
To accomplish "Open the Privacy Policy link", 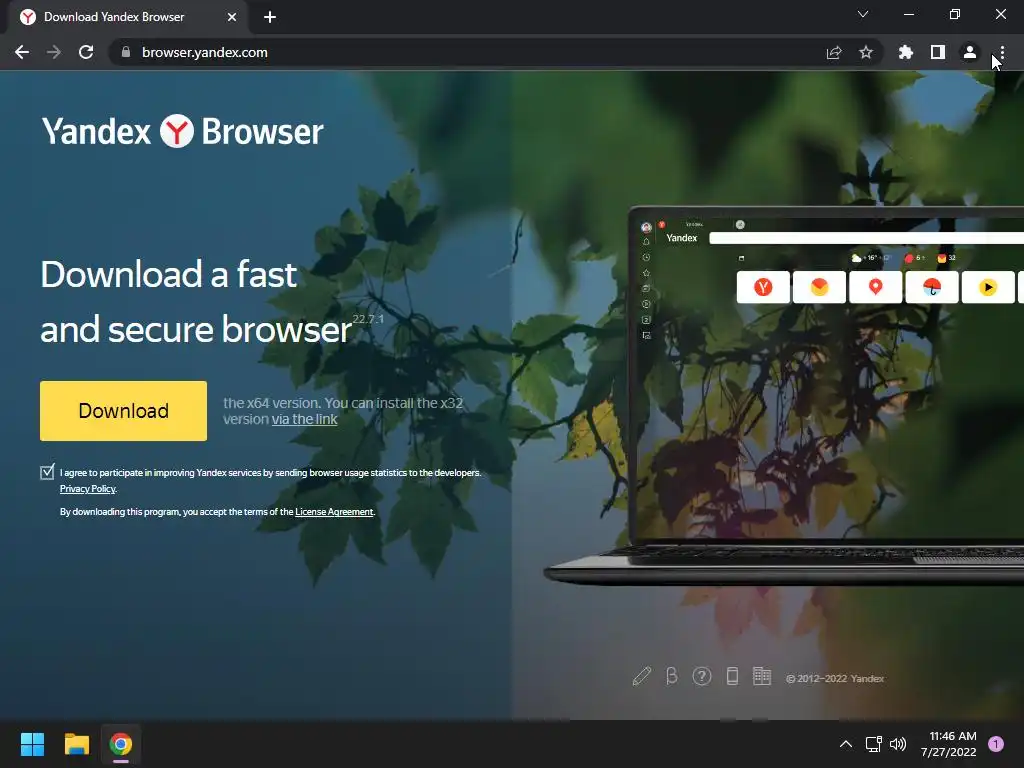I will 88,489.
